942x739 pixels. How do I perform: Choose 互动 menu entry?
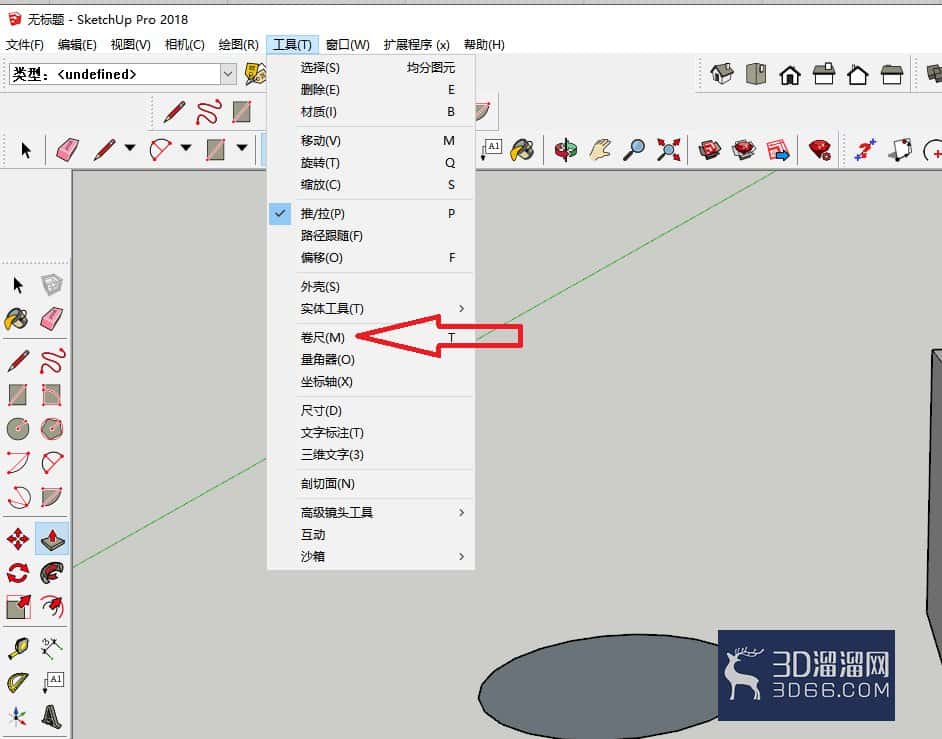(371, 535)
